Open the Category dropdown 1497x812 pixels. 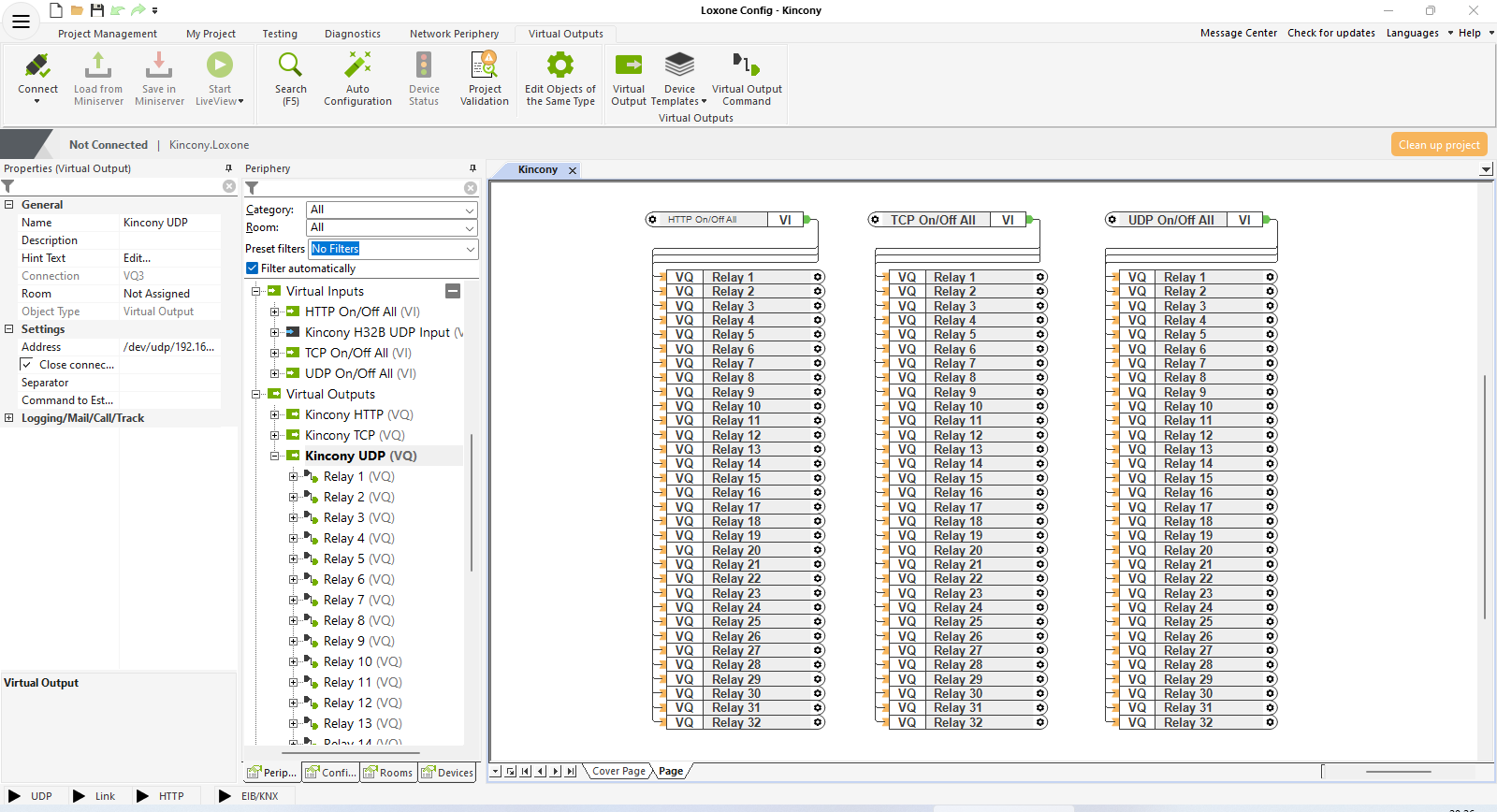point(392,210)
